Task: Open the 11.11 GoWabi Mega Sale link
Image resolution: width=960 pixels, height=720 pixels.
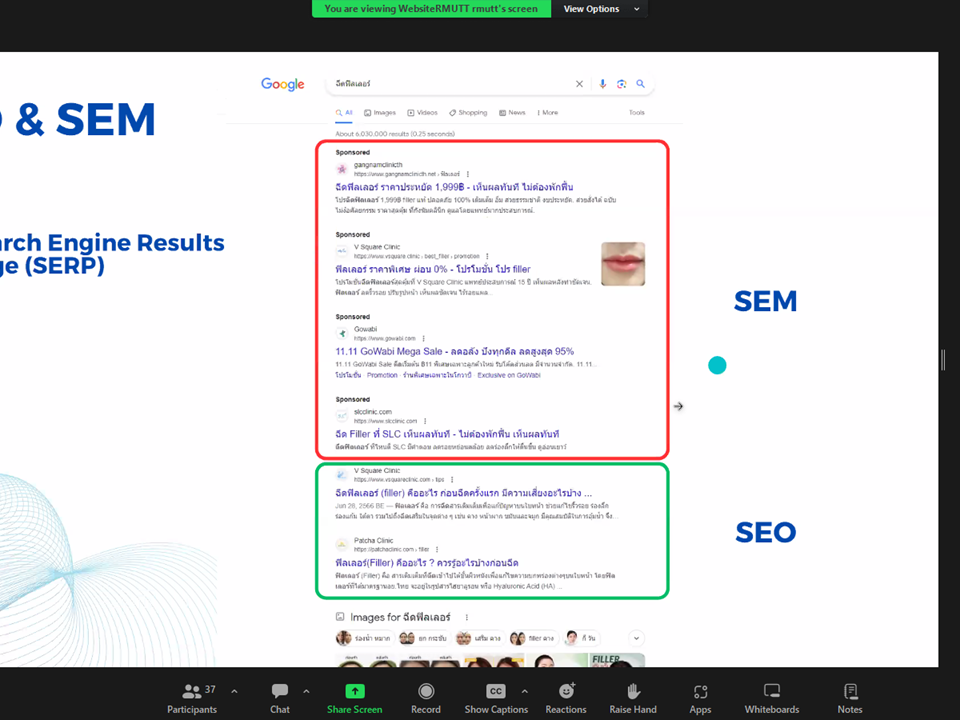Action: click(x=454, y=351)
